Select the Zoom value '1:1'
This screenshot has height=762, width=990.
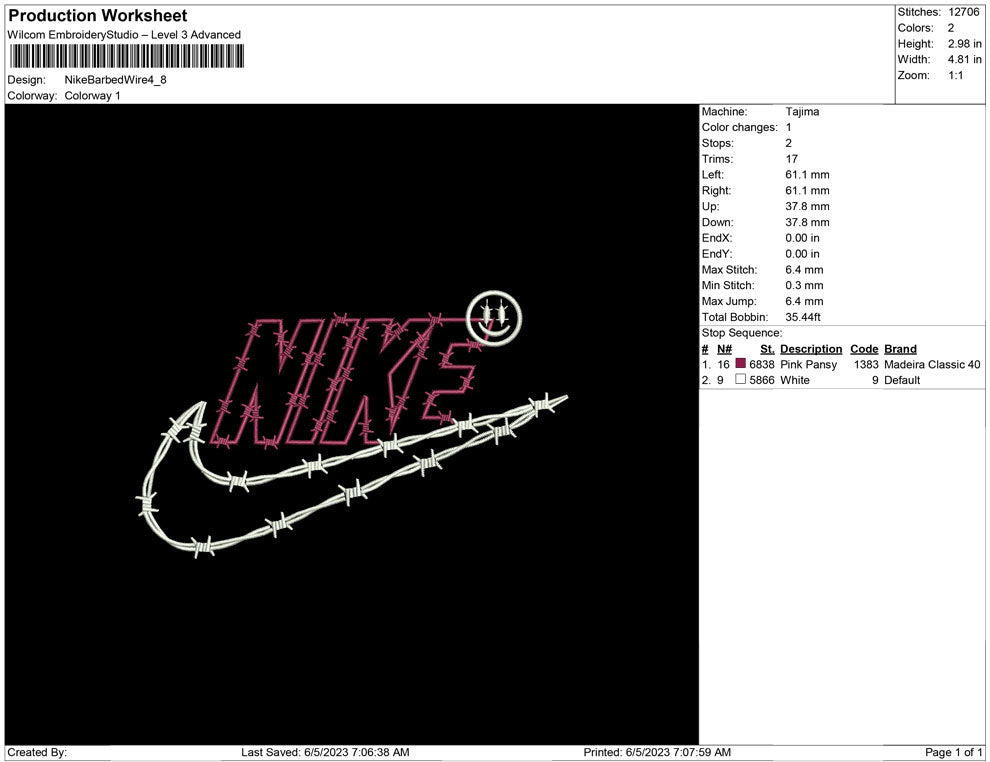tap(956, 75)
